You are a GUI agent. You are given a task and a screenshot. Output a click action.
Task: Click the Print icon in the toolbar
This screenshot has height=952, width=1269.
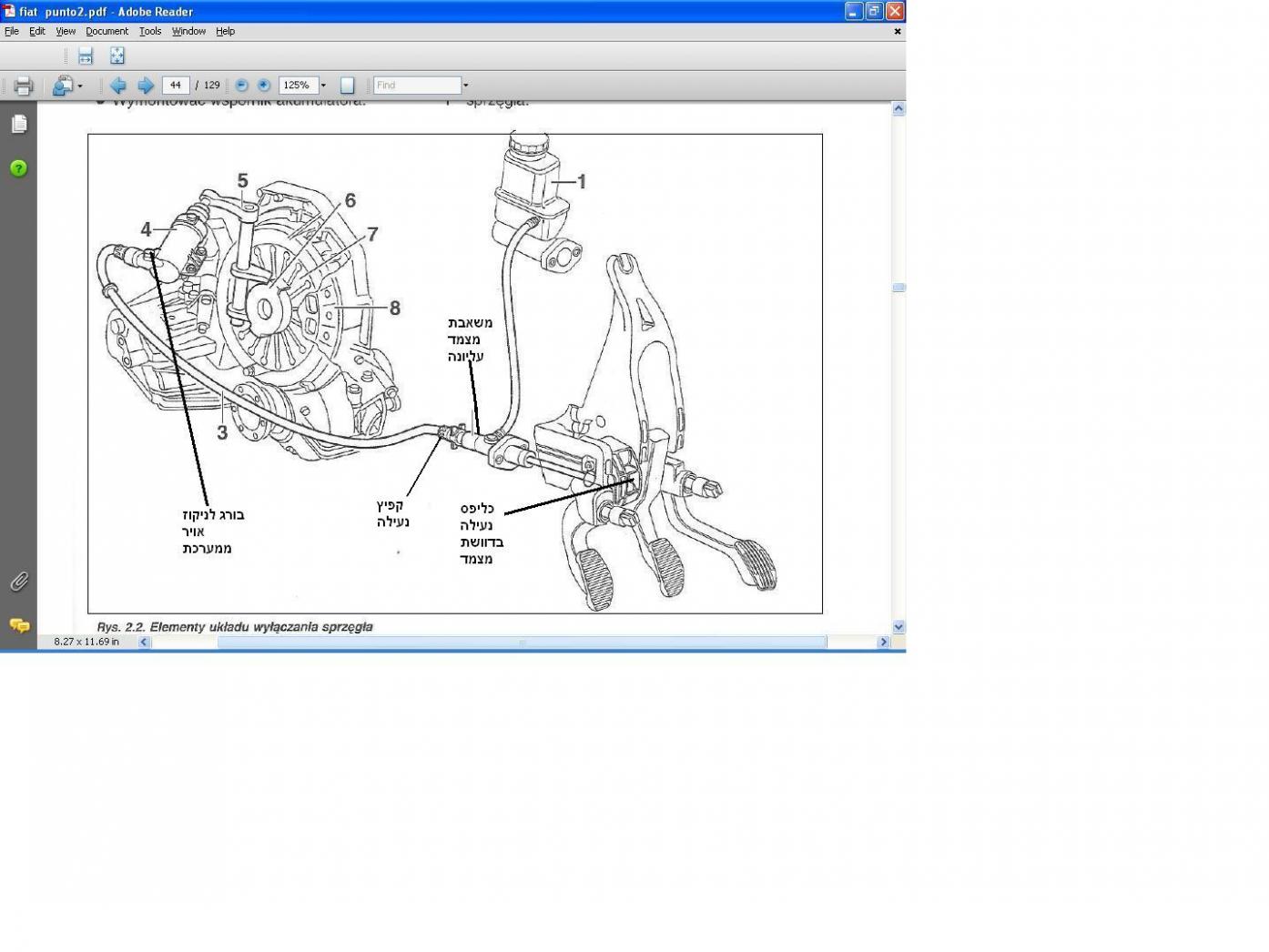coord(24,86)
